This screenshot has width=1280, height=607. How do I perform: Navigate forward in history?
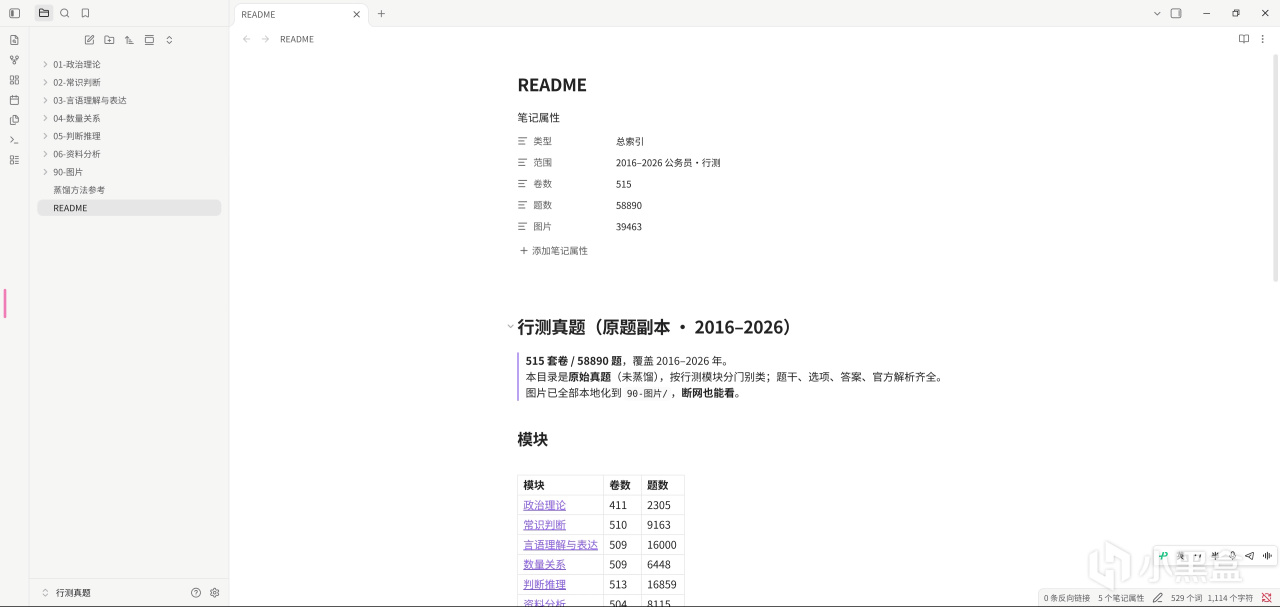click(265, 39)
